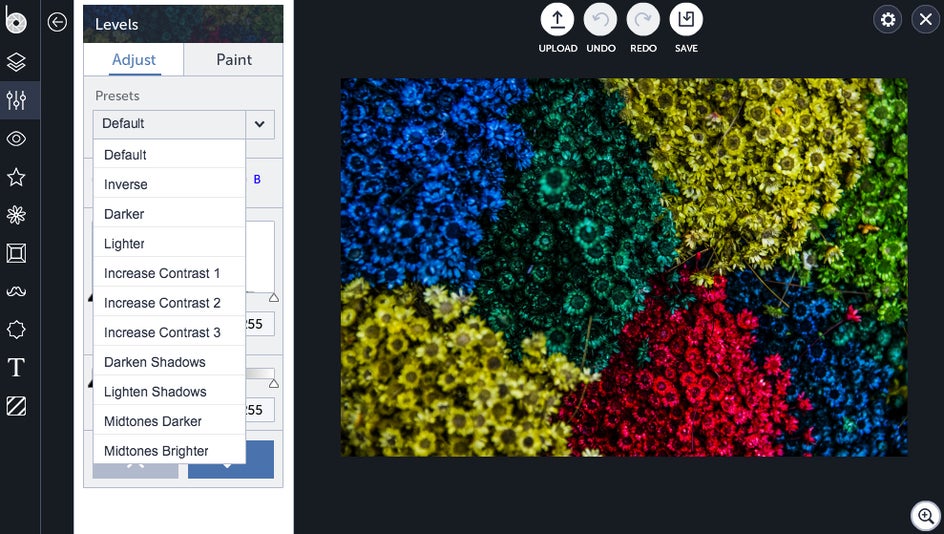Open the Frames tool

16,253
